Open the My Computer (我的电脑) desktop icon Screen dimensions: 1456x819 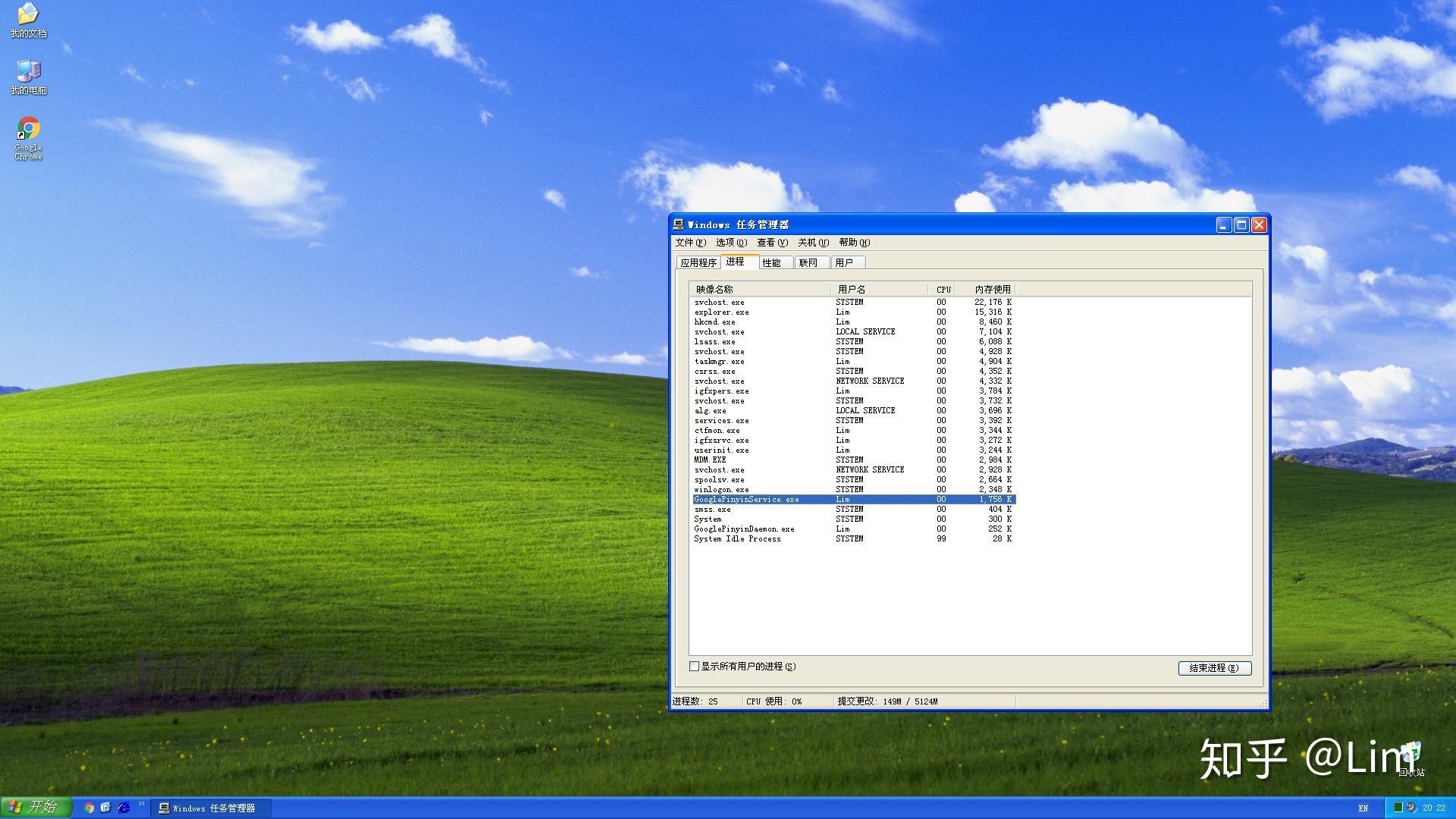pos(28,77)
